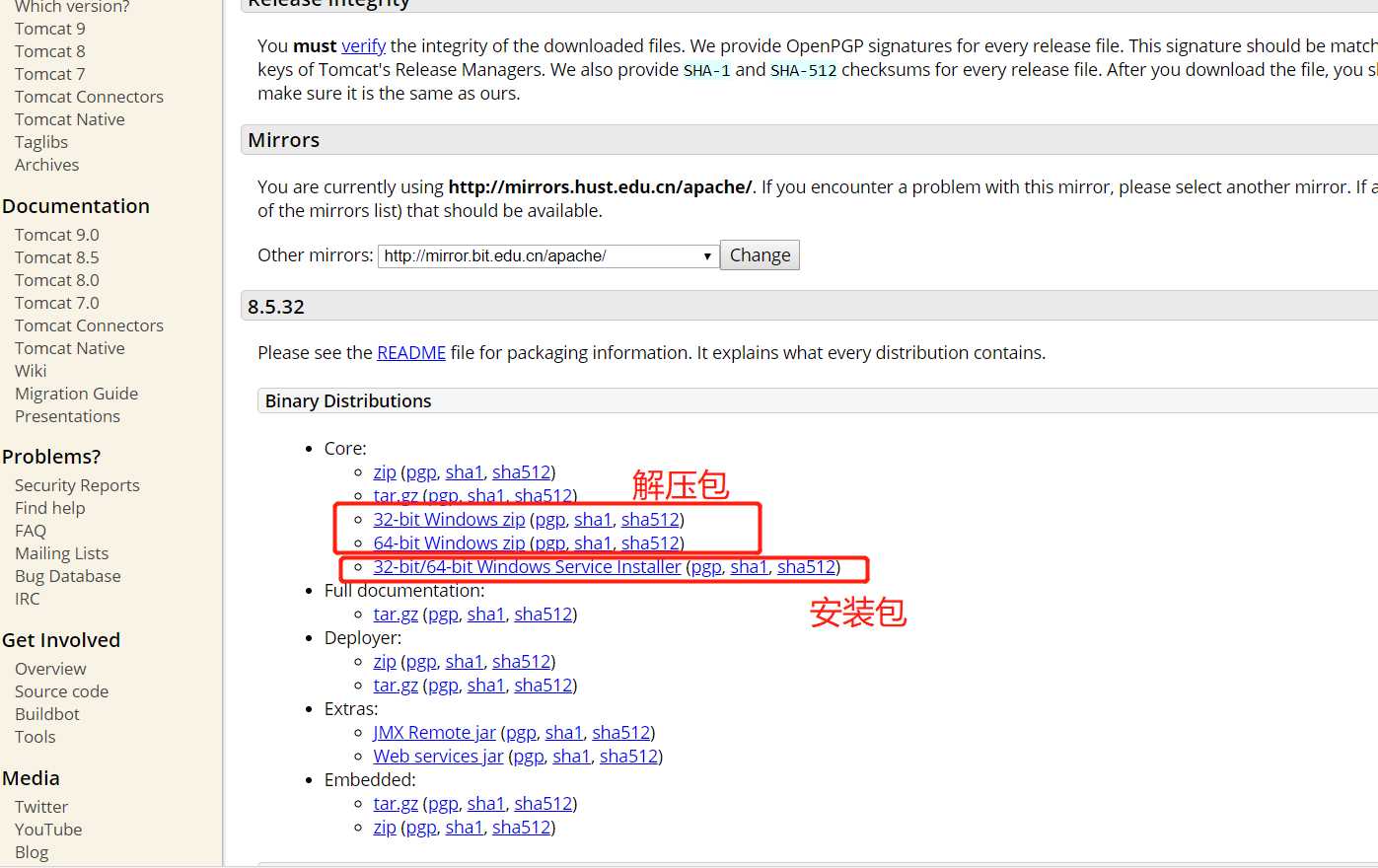Open the FAQ link
Screen dimensions: 1378x868
[31, 531]
